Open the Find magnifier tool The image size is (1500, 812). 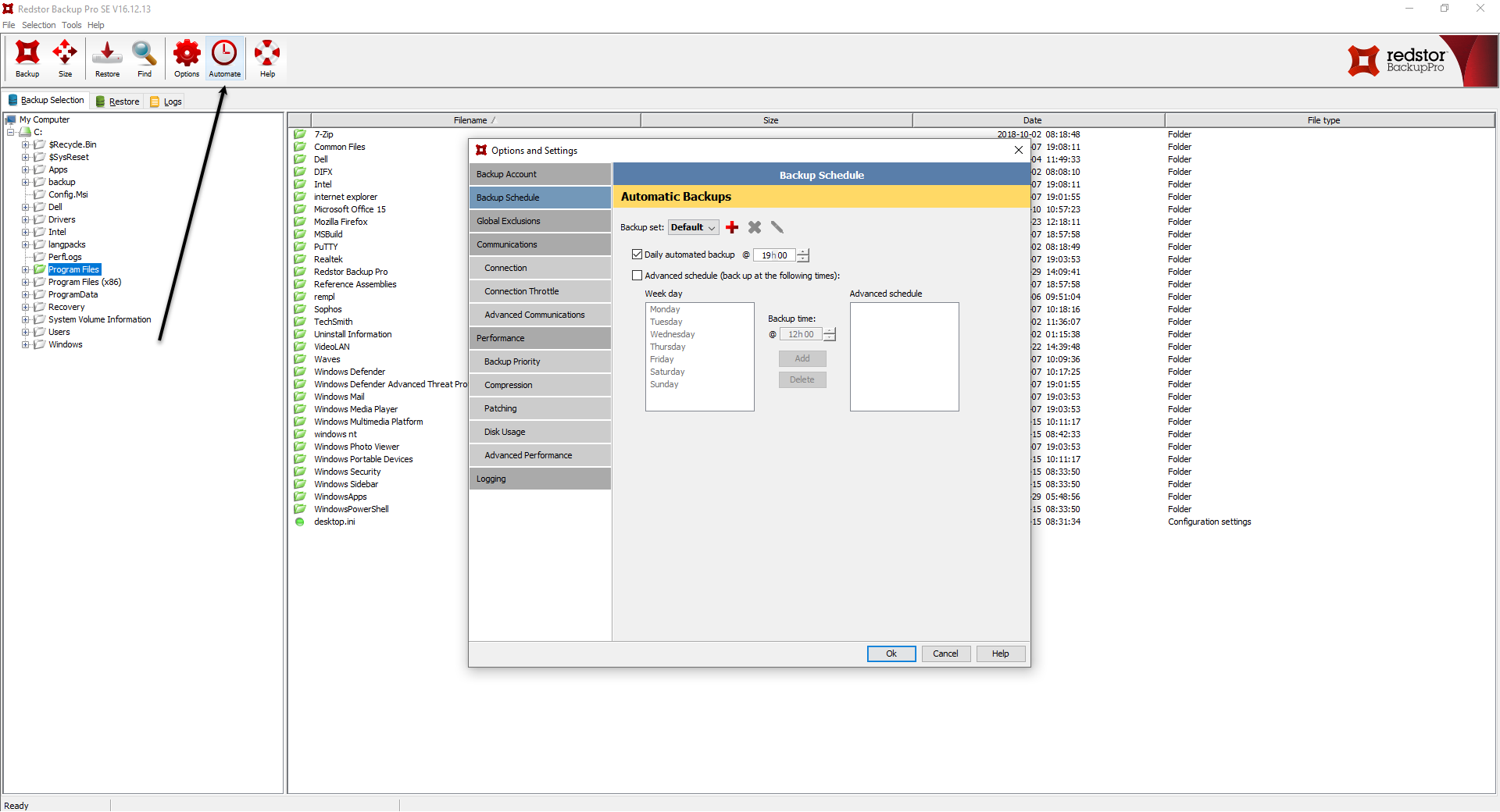145,59
